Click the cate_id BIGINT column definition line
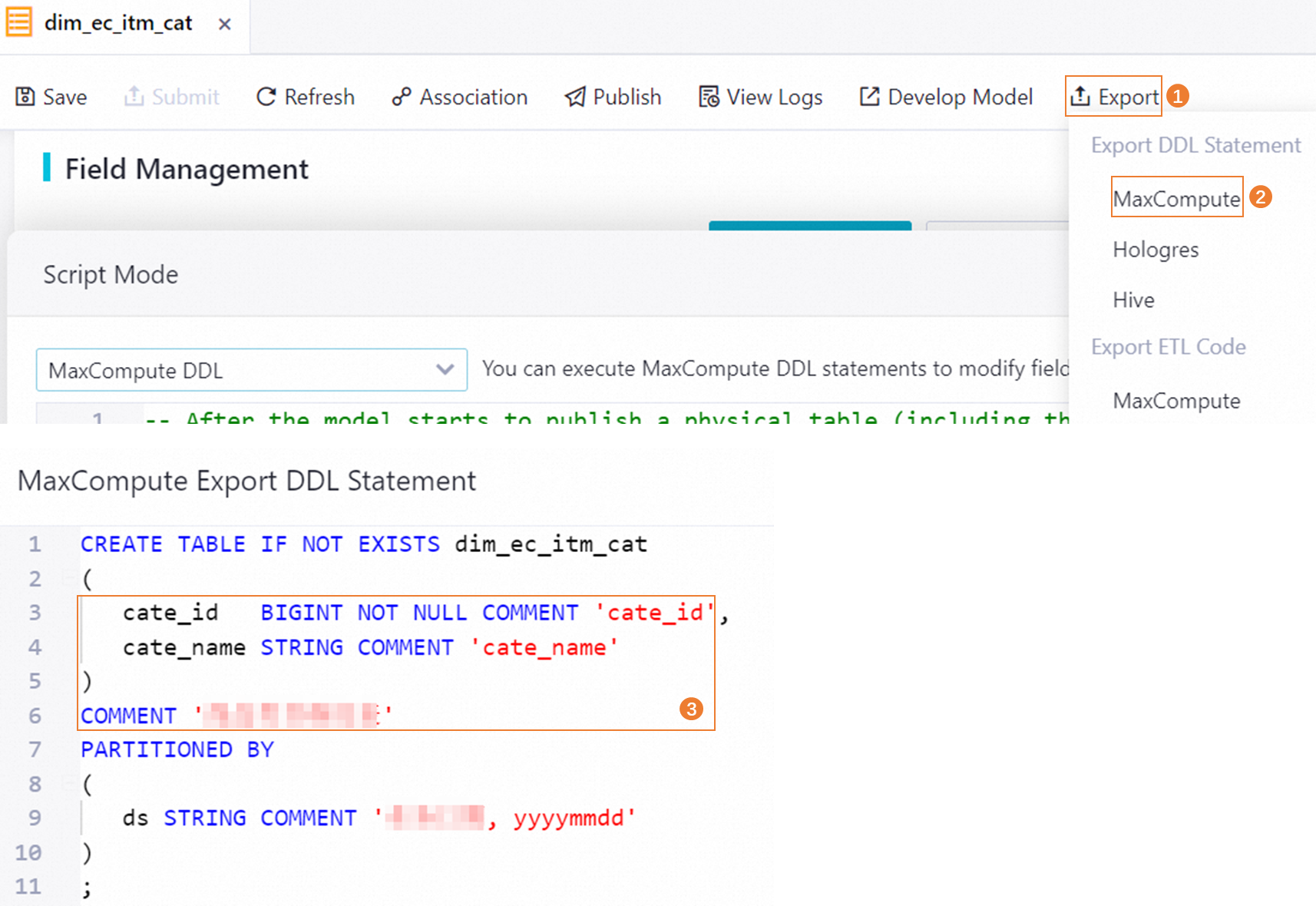The height and width of the screenshot is (906, 1316). [425, 613]
